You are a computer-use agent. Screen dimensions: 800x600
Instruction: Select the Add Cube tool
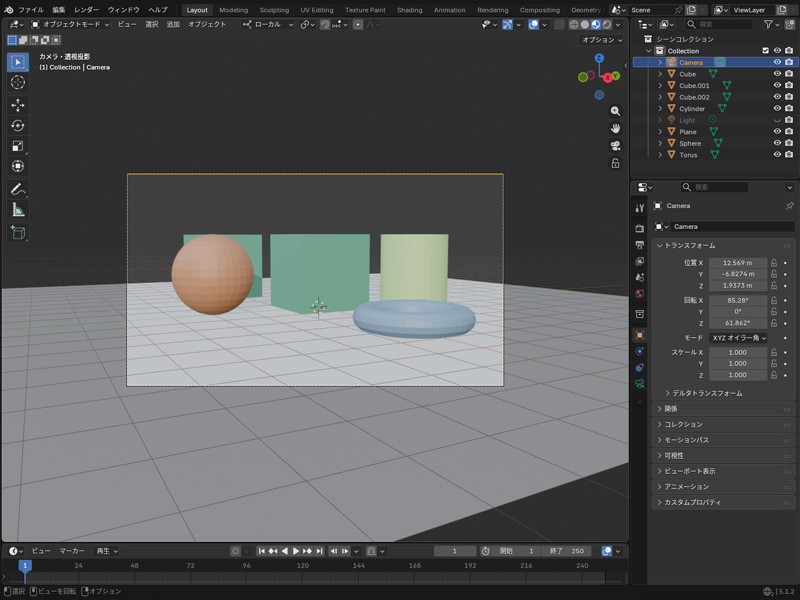click(x=18, y=233)
